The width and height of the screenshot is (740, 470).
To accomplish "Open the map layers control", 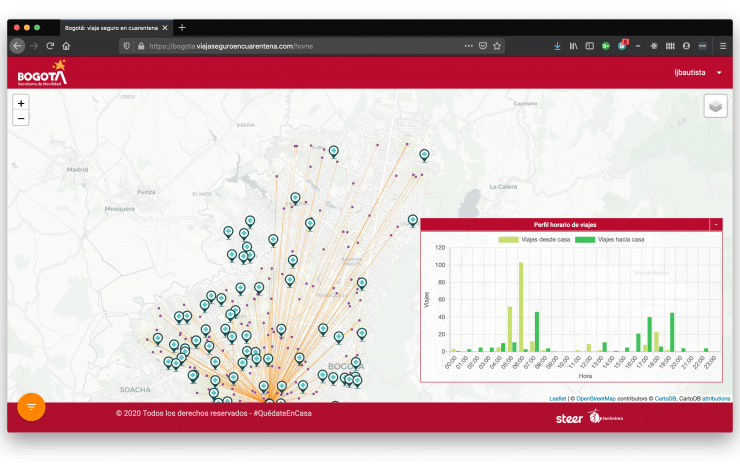I will pyautogui.click(x=715, y=106).
